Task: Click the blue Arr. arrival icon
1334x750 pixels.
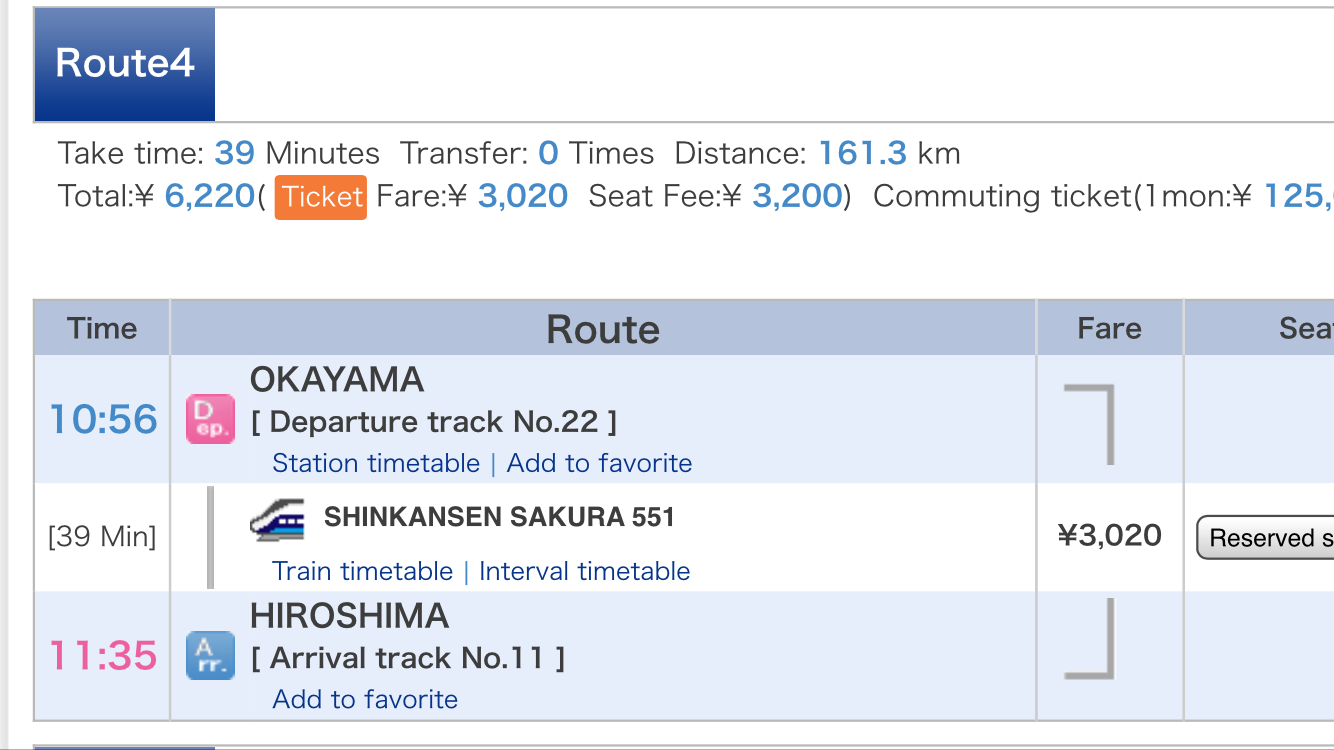Action: point(210,656)
